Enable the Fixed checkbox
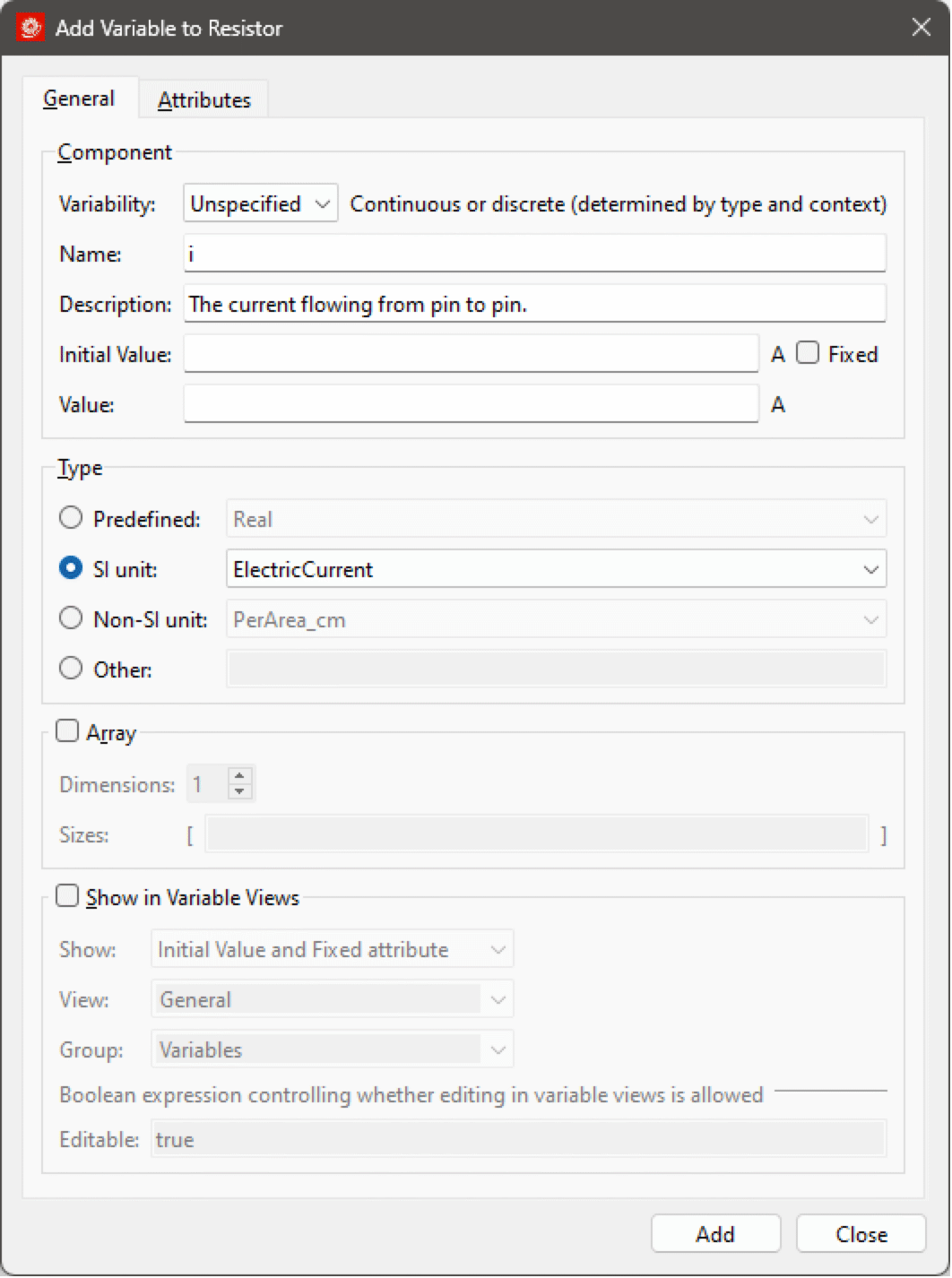Screen dimensions: 952x1278 pos(808,353)
